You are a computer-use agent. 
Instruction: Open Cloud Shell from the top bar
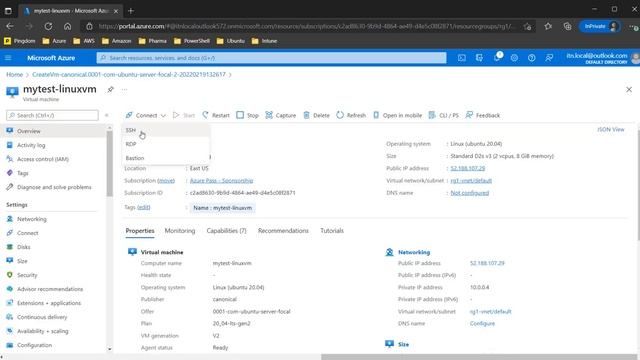click(x=462, y=58)
